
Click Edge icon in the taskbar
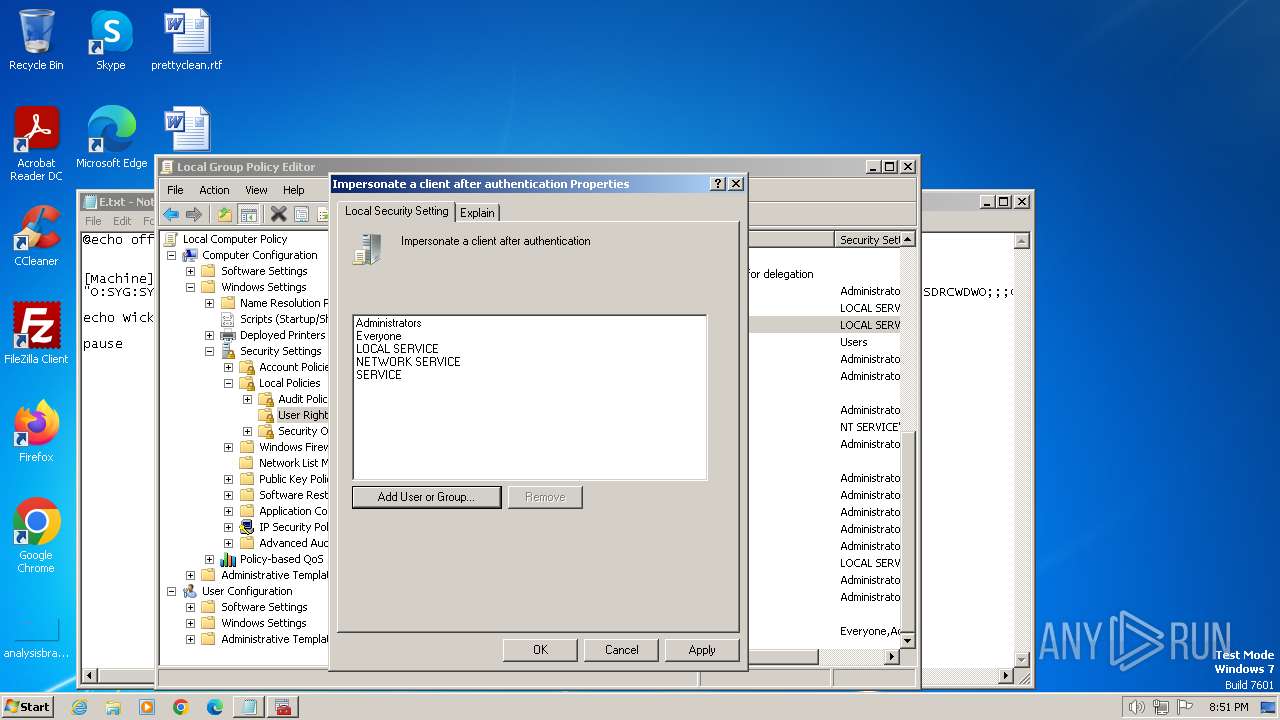214,707
